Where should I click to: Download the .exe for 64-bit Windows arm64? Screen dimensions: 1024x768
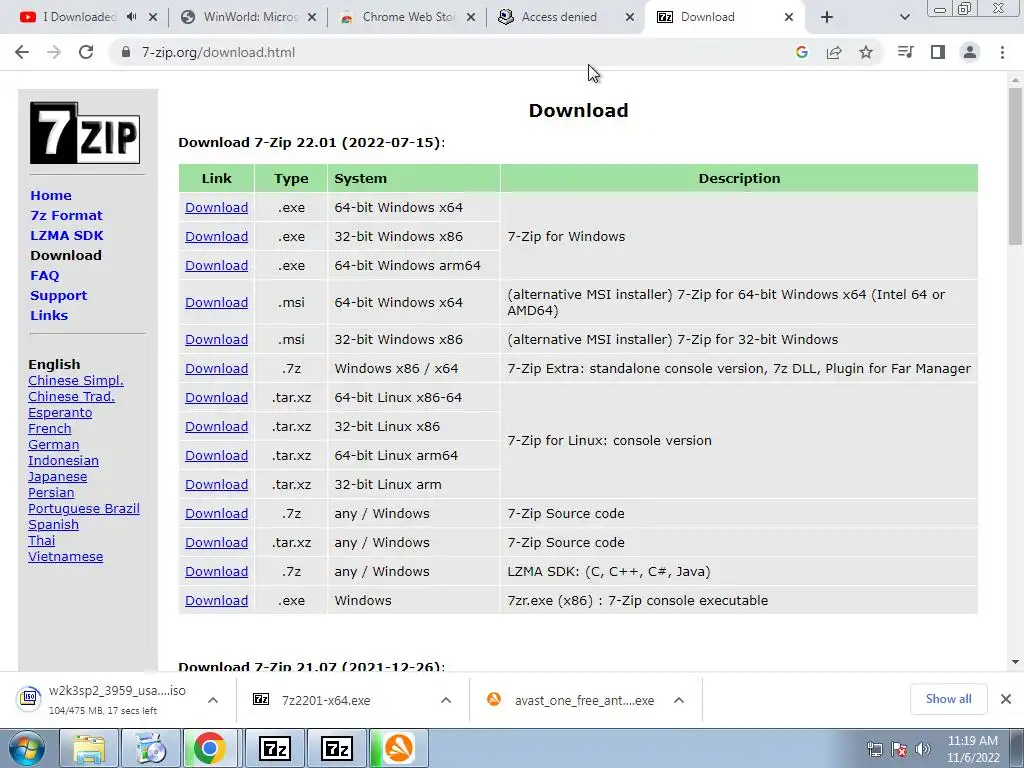216,266
